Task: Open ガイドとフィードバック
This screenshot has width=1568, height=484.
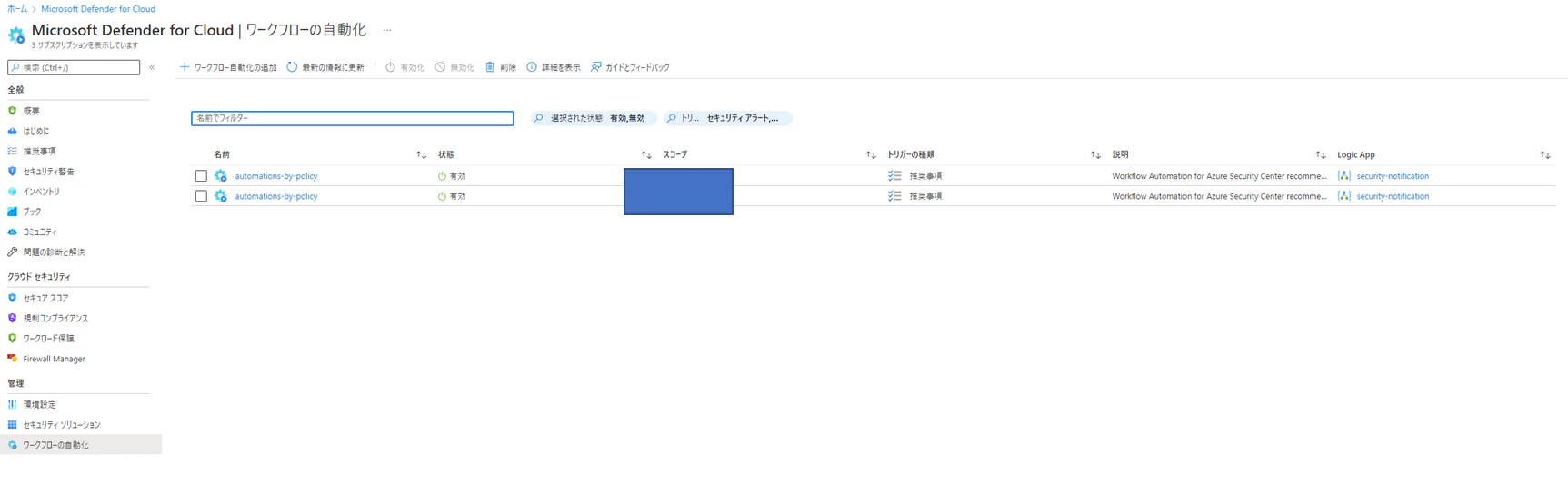Action: 630,67
